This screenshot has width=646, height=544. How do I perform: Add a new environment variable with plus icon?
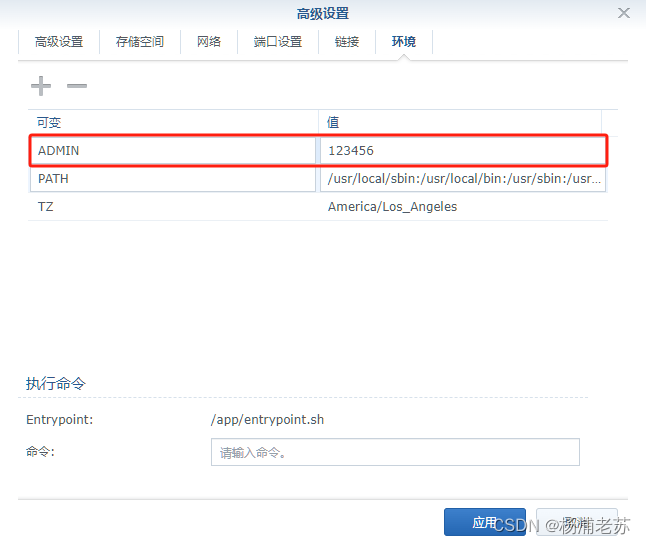[x=41, y=86]
